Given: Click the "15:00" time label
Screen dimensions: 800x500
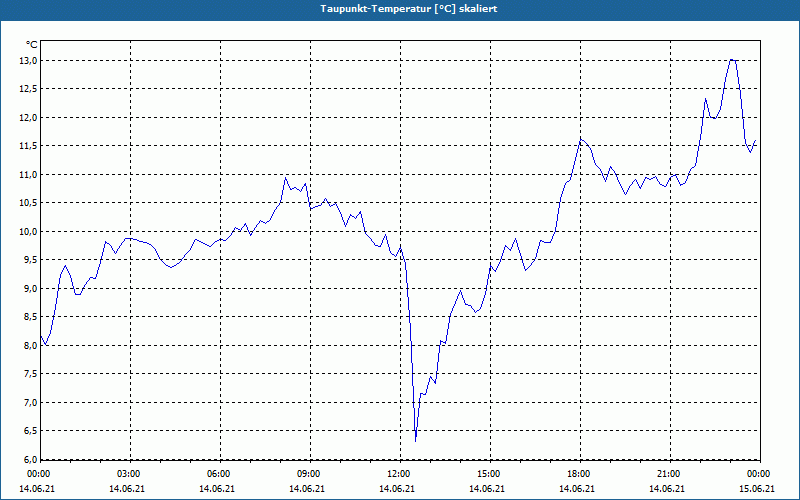Looking at the screenshot, I should point(488,474).
